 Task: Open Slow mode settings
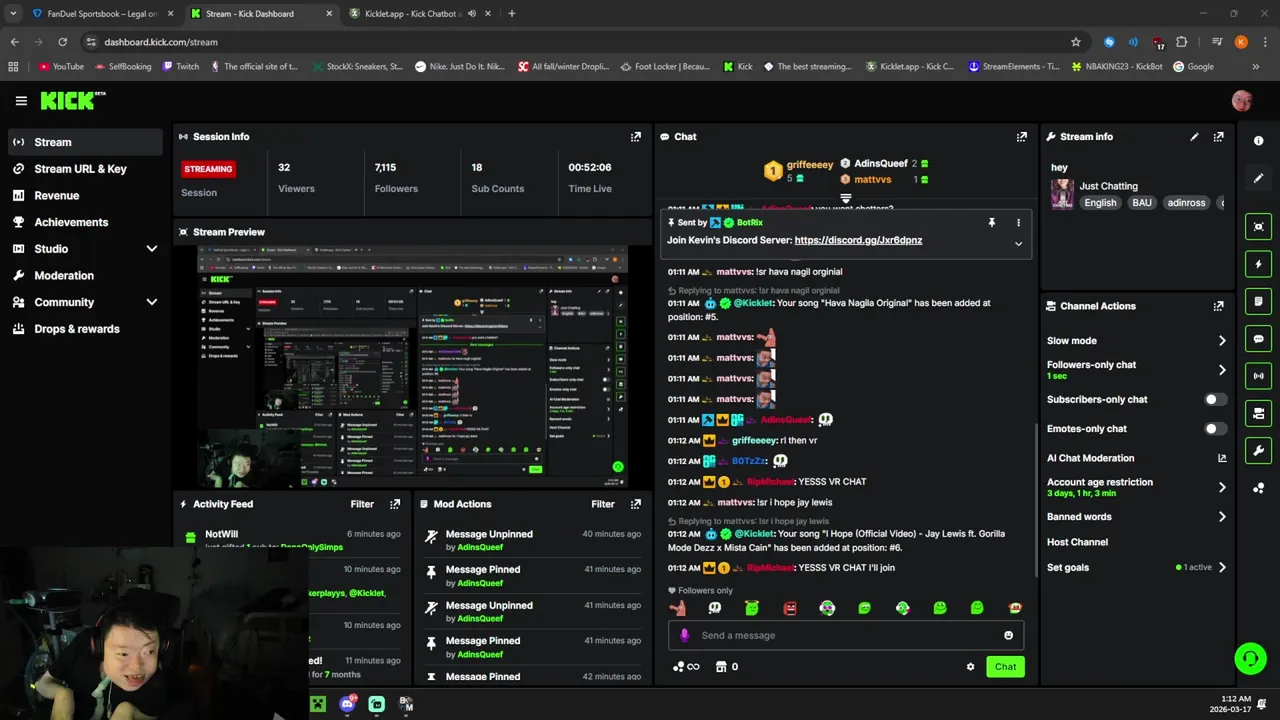1137,341
